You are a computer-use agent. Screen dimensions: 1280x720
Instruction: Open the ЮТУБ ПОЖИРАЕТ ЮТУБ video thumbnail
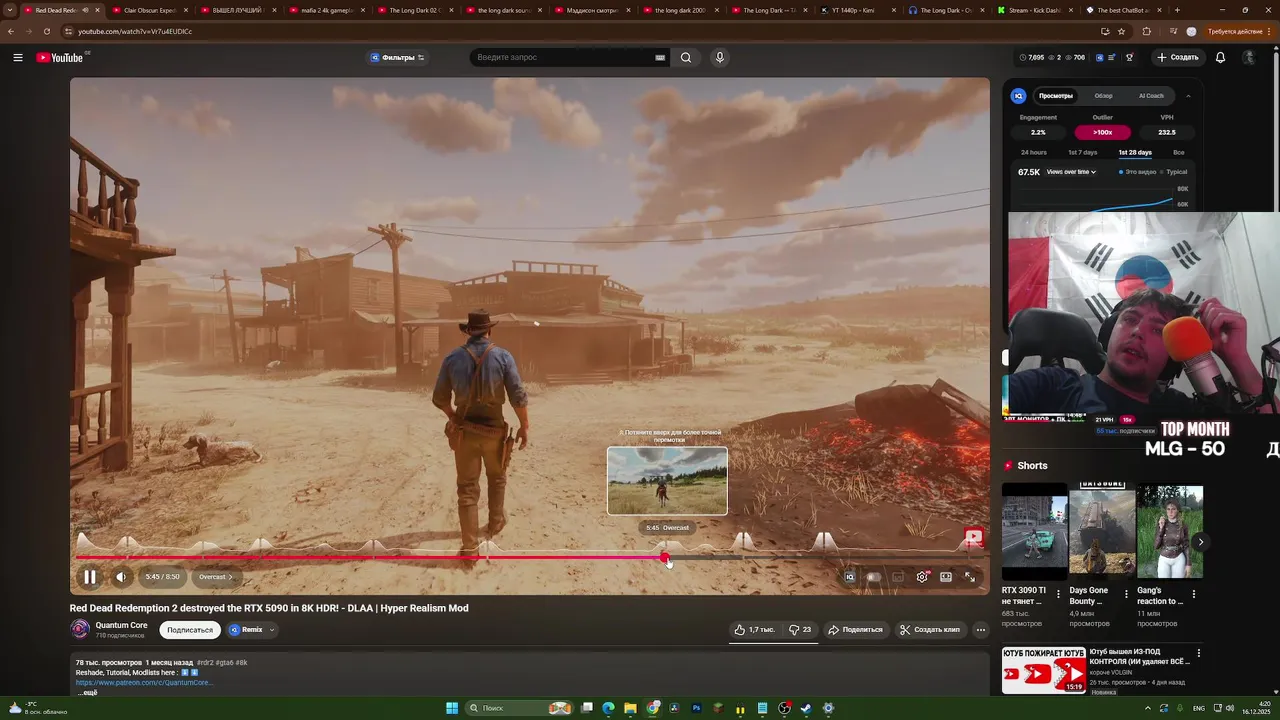pos(1044,670)
